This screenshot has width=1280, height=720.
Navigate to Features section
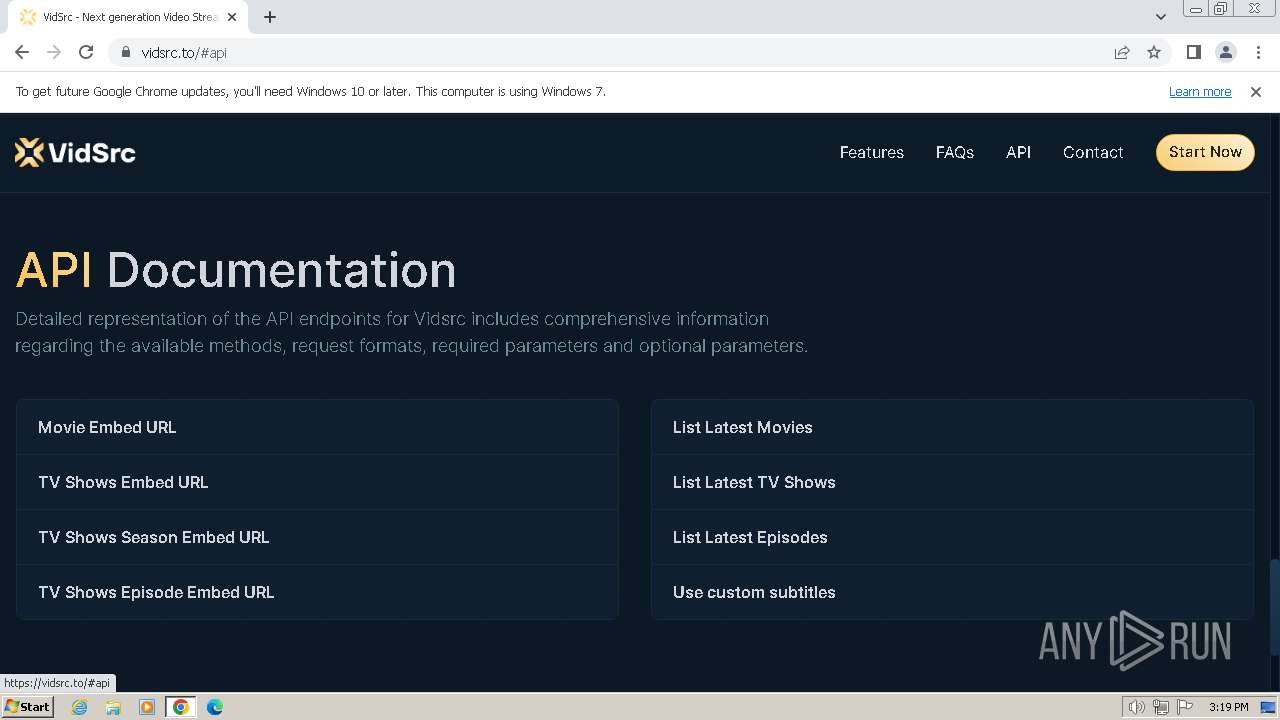pos(872,152)
